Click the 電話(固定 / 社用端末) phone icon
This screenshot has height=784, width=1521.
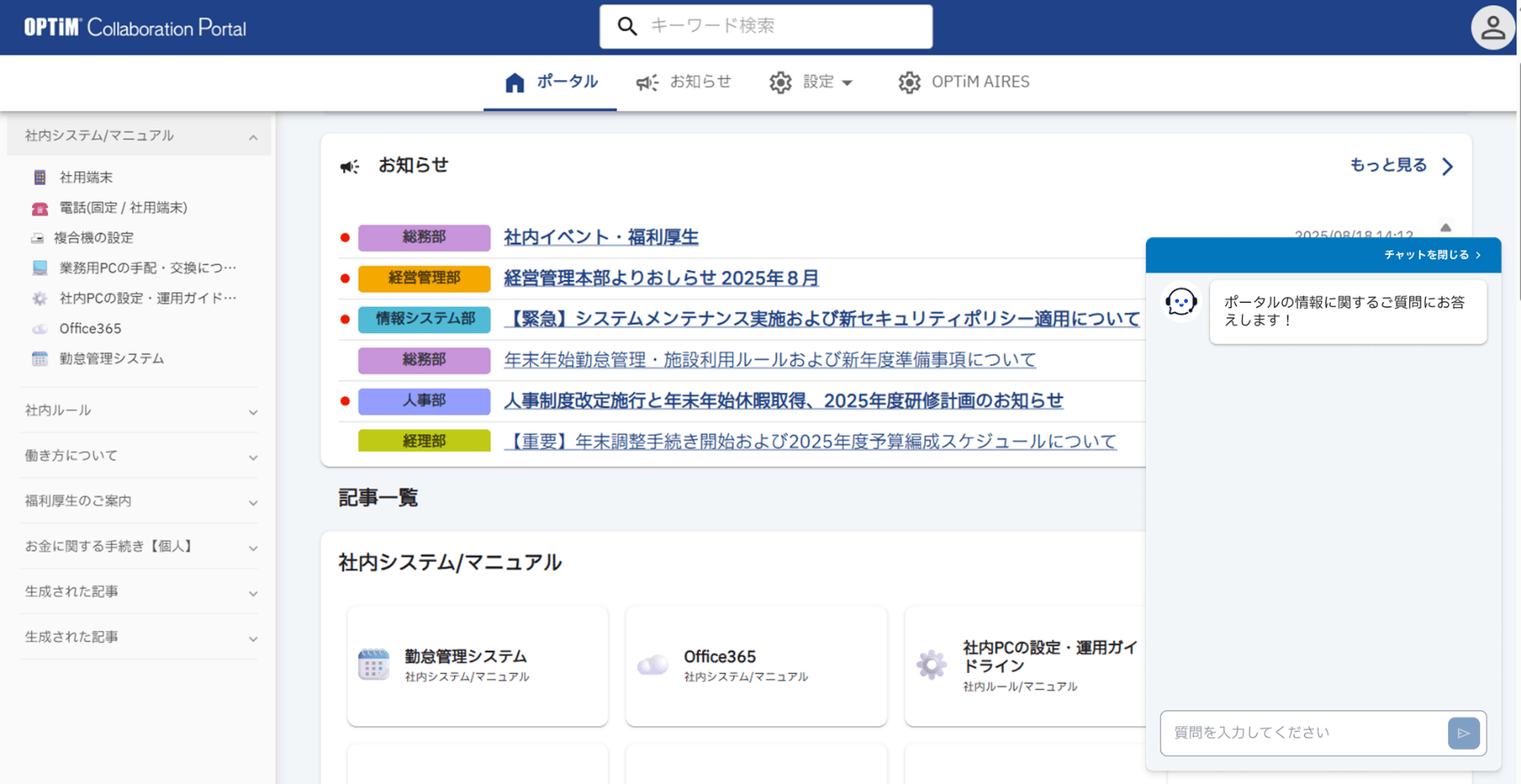pos(40,209)
